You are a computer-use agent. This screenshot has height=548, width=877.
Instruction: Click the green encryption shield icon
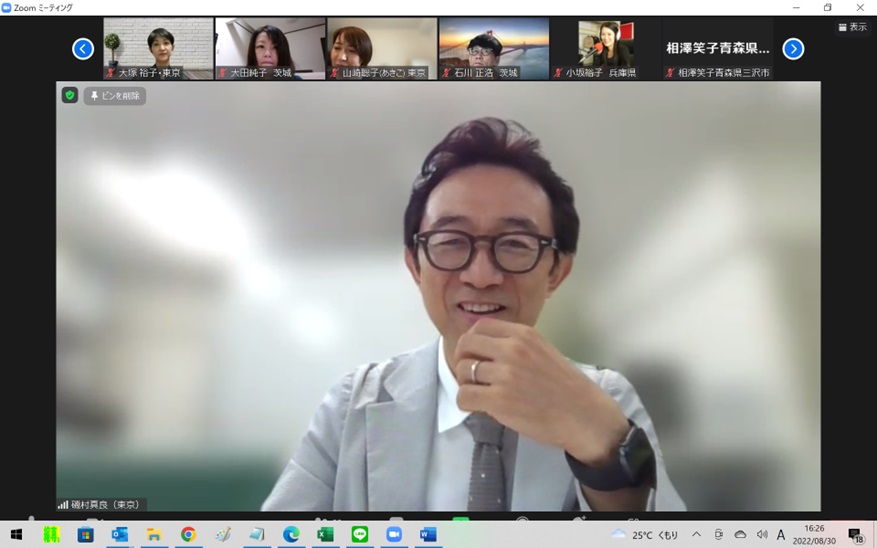[69, 96]
